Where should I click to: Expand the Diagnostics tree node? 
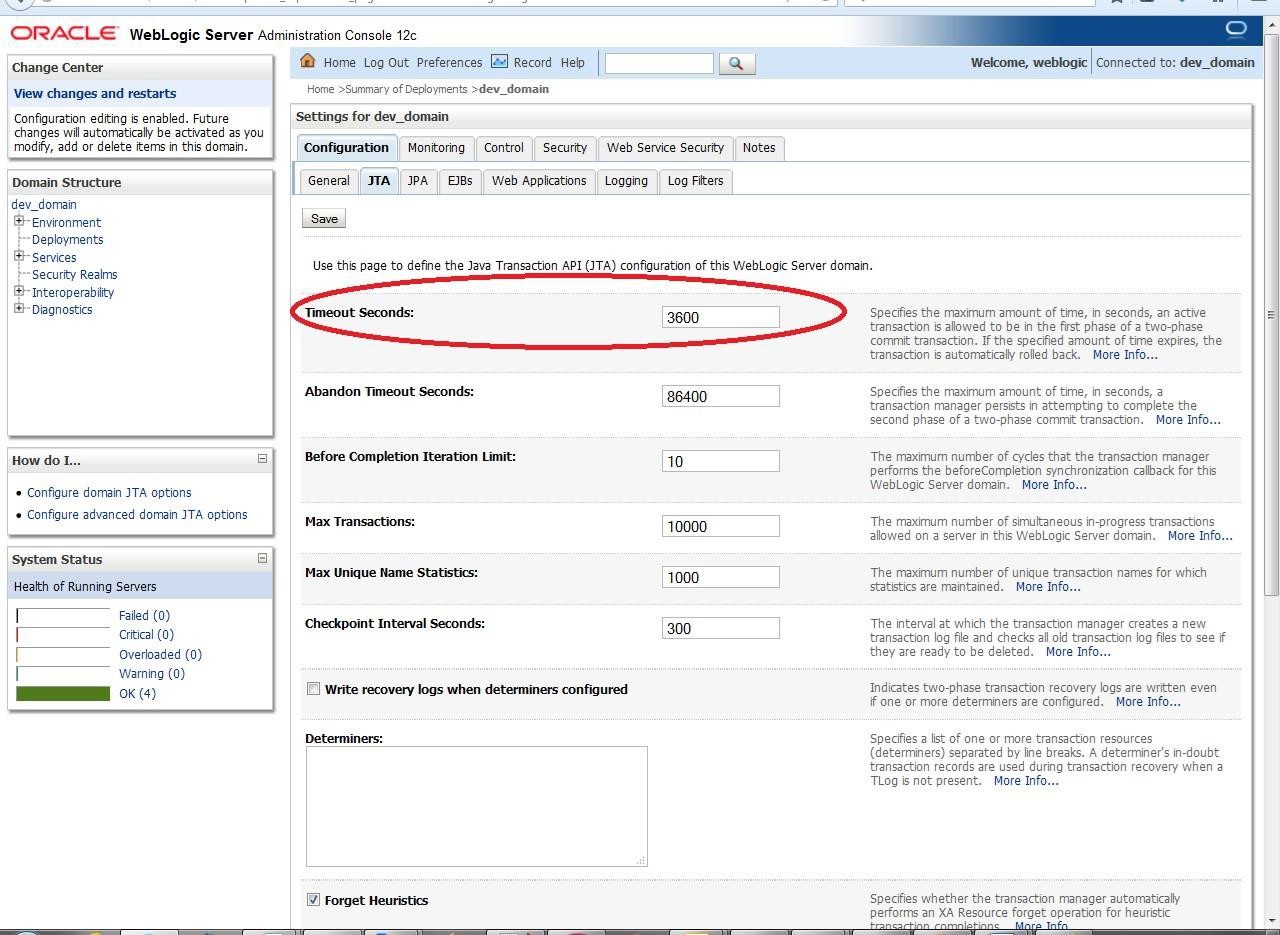point(19,308)
